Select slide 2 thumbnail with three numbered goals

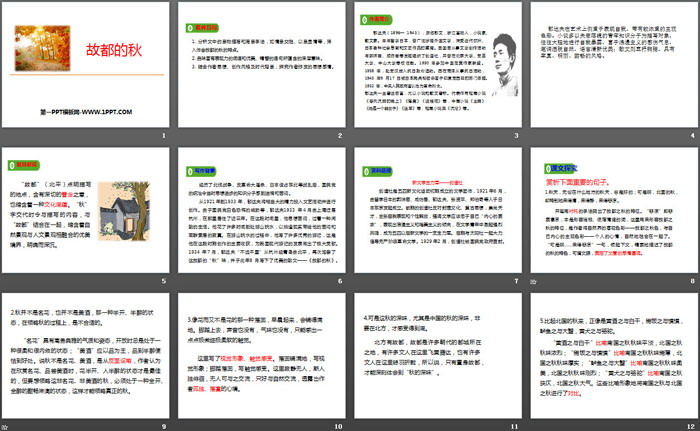click(x=262, y=65)
